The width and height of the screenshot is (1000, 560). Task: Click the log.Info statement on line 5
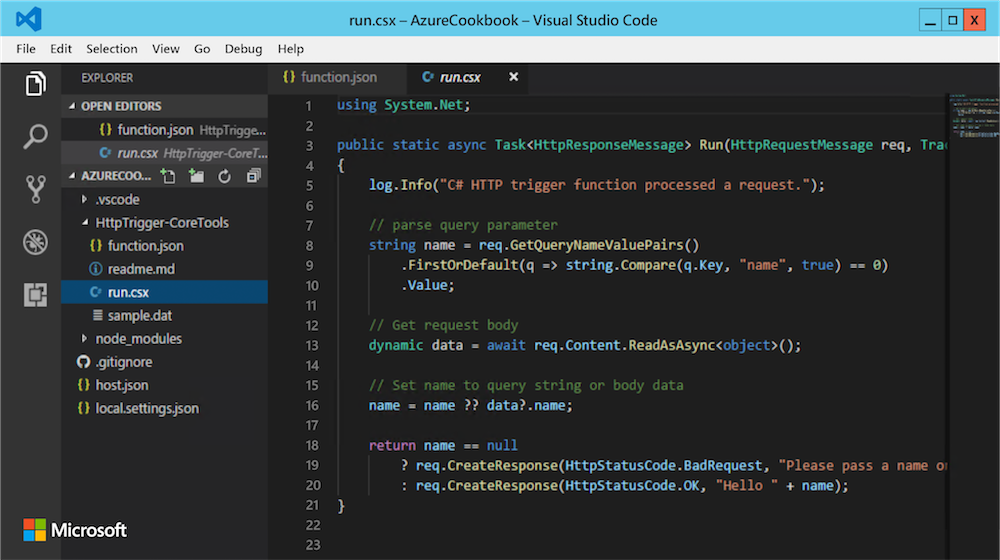click(596, 185)
